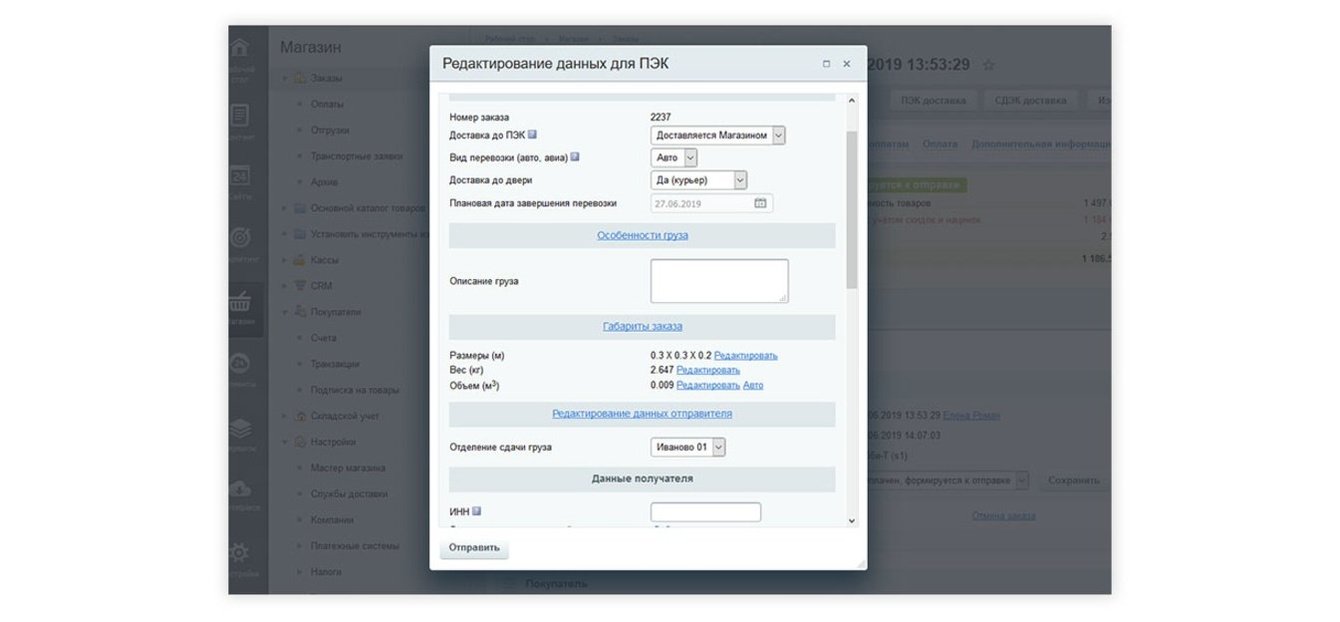Click the dialog scrollbar up arrow

click(x=852, y=101)
